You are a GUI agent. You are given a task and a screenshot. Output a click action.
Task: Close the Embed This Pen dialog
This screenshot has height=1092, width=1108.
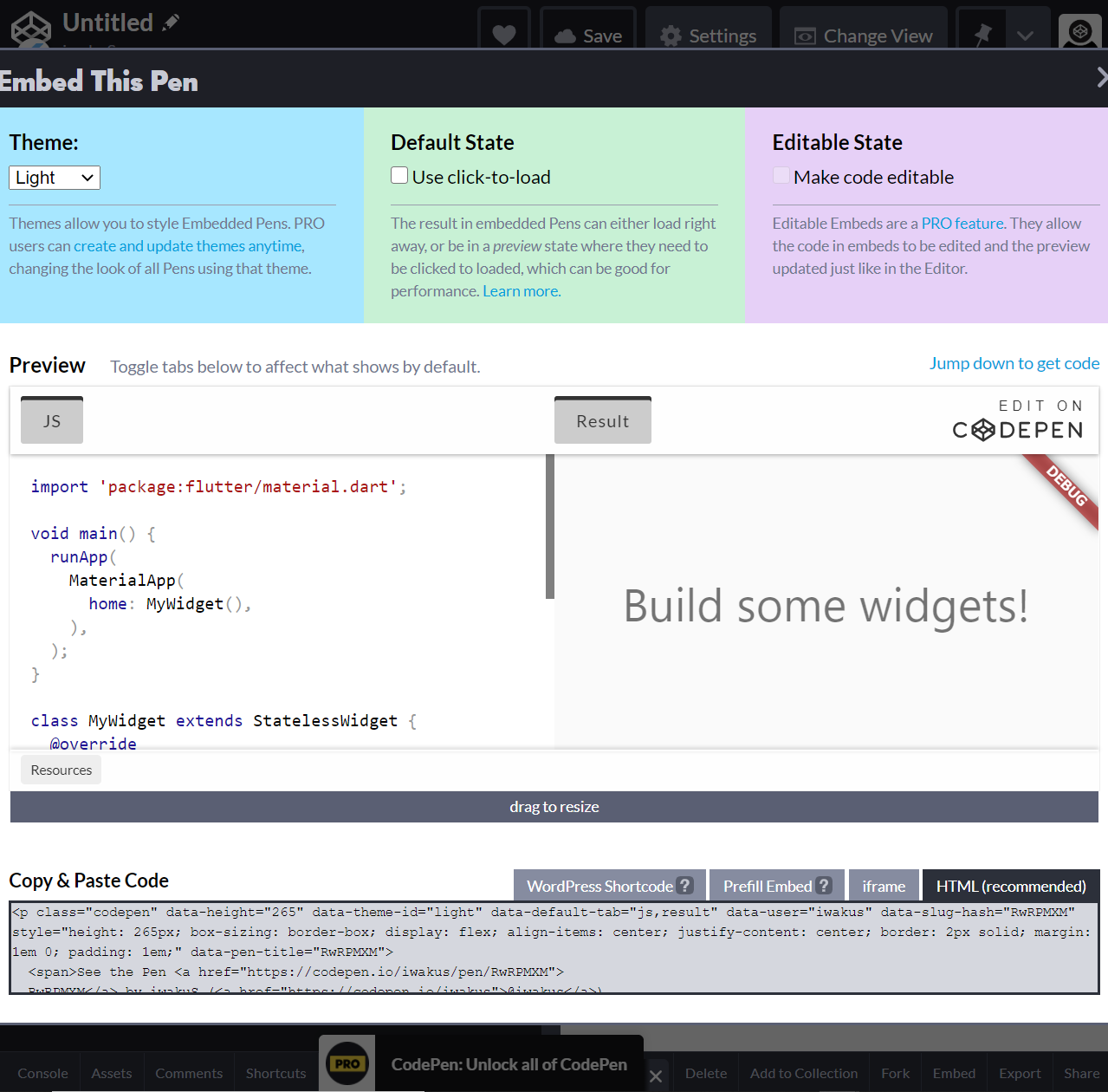(1101, 77)
